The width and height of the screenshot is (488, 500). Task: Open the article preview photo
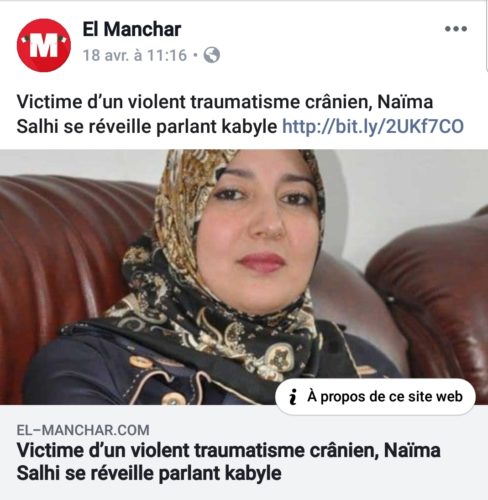[244, 277]
